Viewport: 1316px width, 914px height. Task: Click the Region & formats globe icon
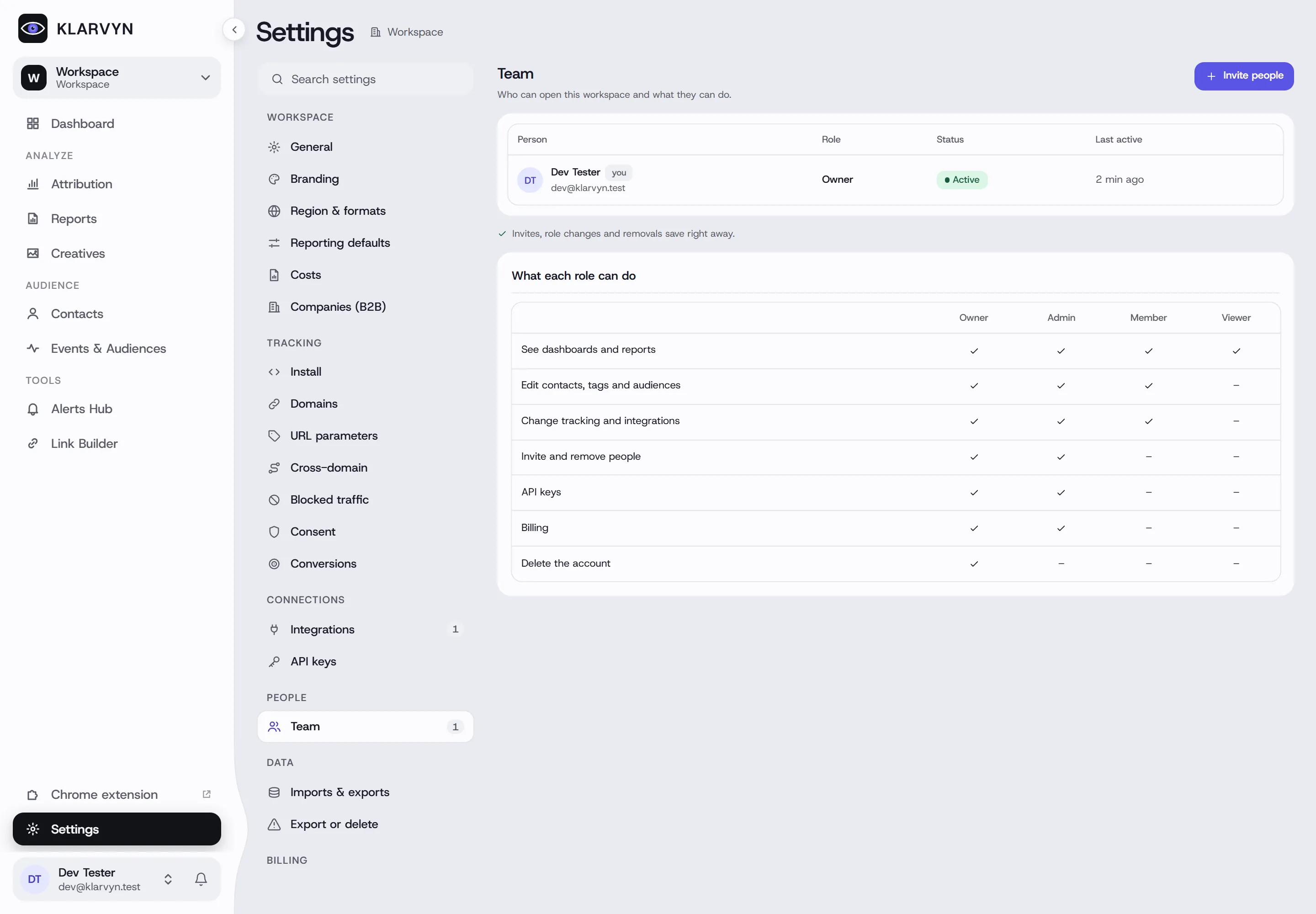click(x=274, y=211)
